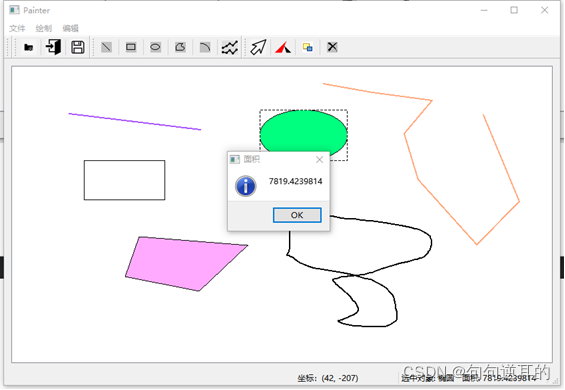Image resolution: width=565 pixels, height=390 pixels.
Task: Open the 绘制 menu
Action: (44, 28)
